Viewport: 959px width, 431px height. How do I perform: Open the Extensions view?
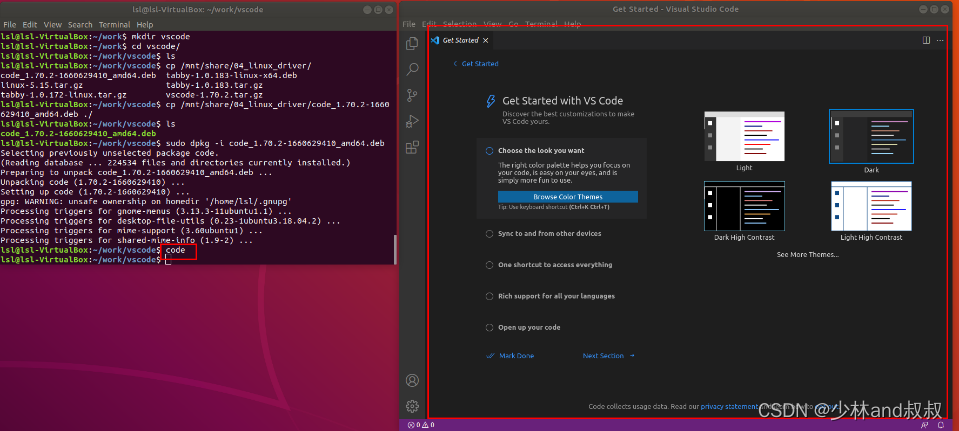(x=412, y=147)
